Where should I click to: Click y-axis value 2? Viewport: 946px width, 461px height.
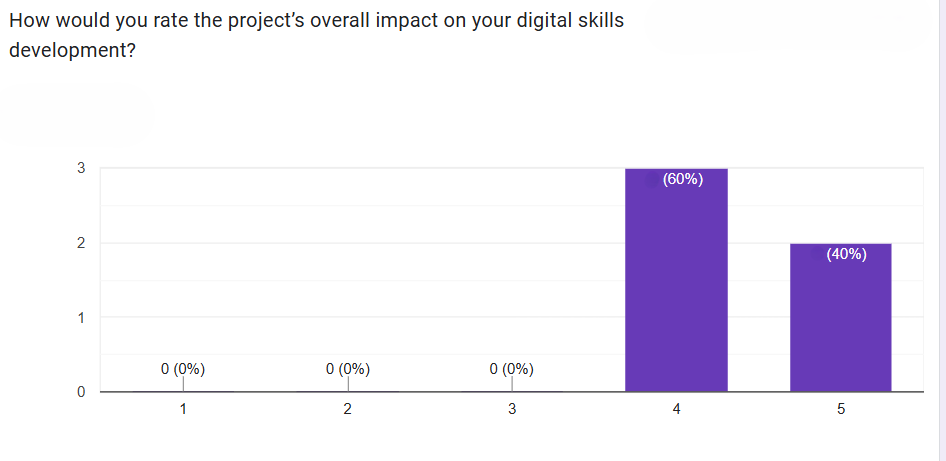click(81, 243)
